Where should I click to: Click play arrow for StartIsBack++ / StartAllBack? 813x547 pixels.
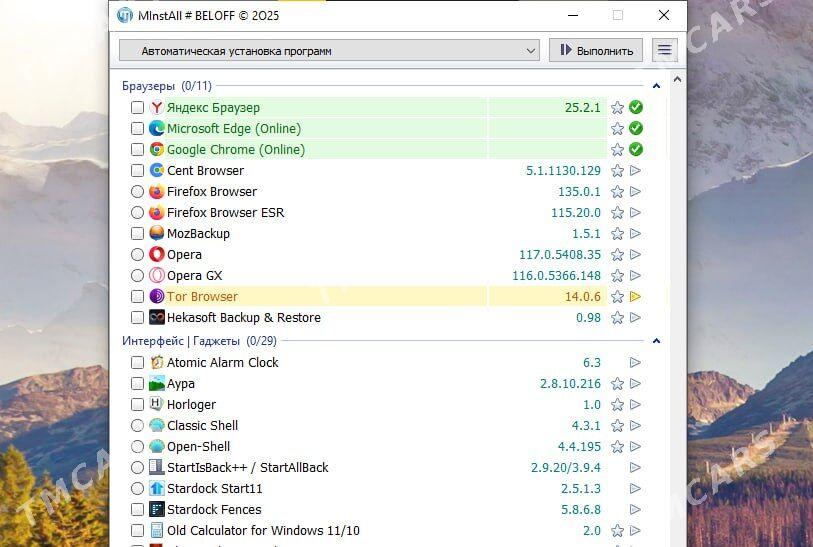click(x=635, y=467)
